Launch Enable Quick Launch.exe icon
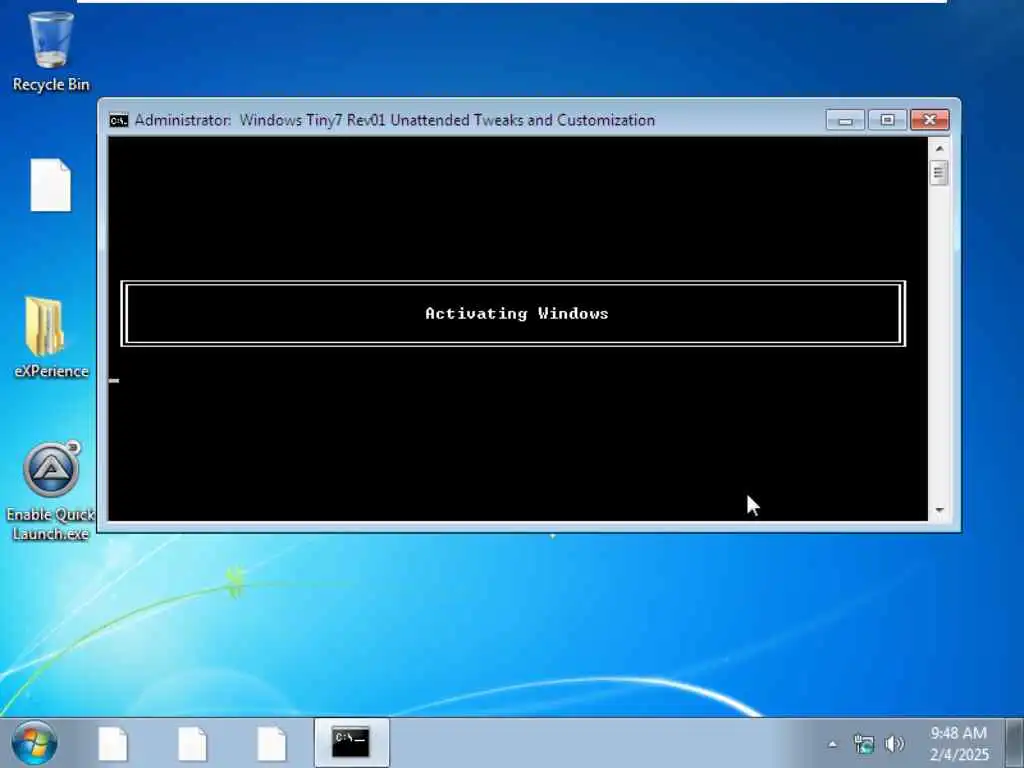The image size is (1024, 768). (x=51, y=491)
